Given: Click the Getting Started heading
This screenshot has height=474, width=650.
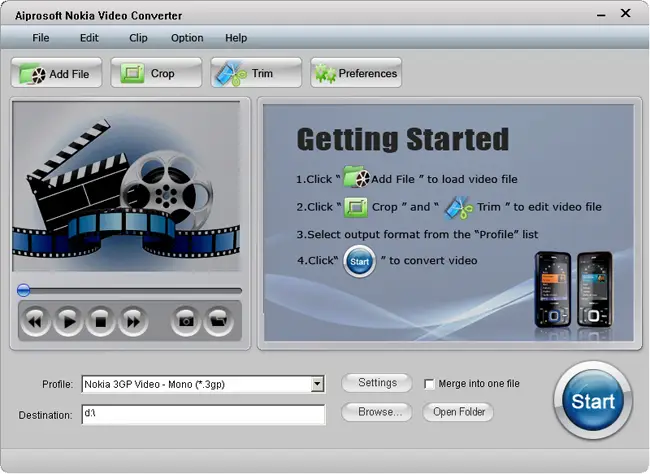Looking at the screenshot, I should (x=403, y=139).
